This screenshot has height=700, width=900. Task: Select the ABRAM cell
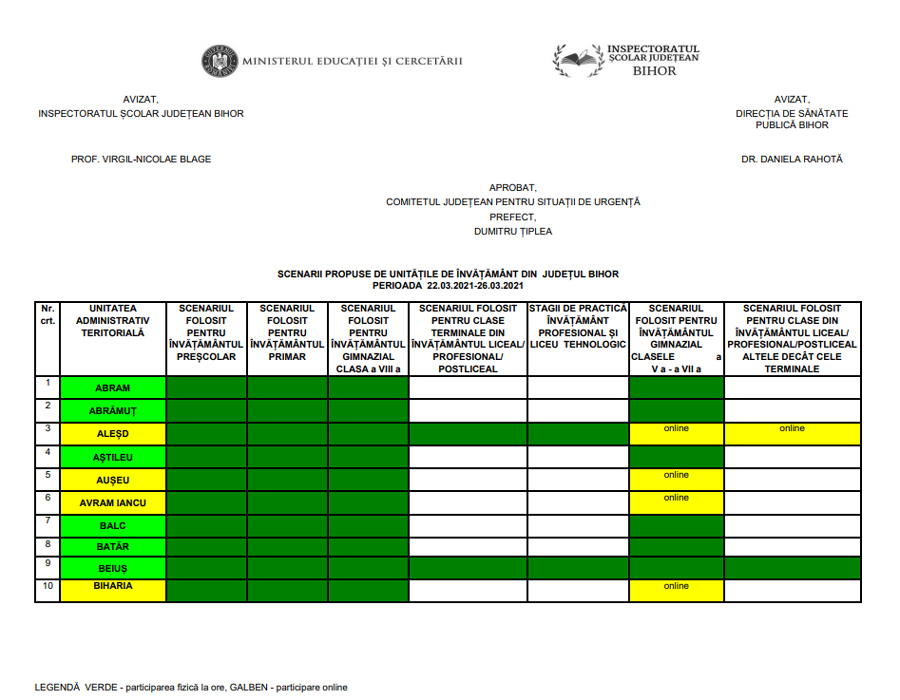(112, 388)
